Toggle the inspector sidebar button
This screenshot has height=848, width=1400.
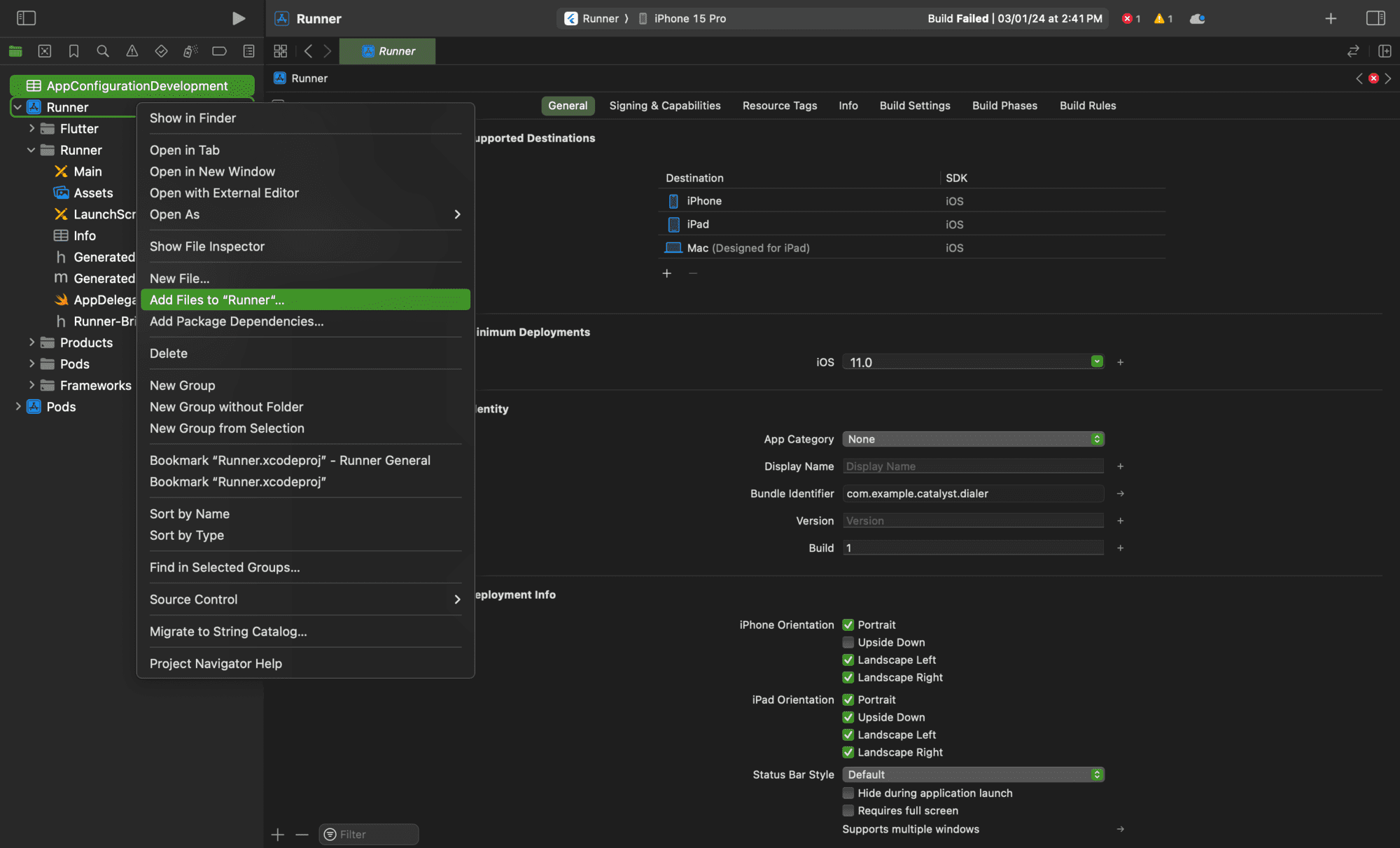1375,18
